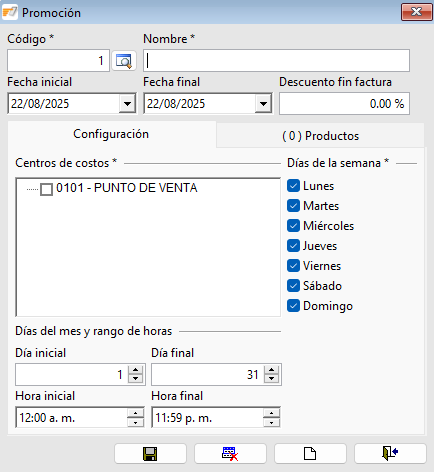Click the Descuento fin factura field
The height and width of the screenshot is (472, 434).
pos(344,104)
